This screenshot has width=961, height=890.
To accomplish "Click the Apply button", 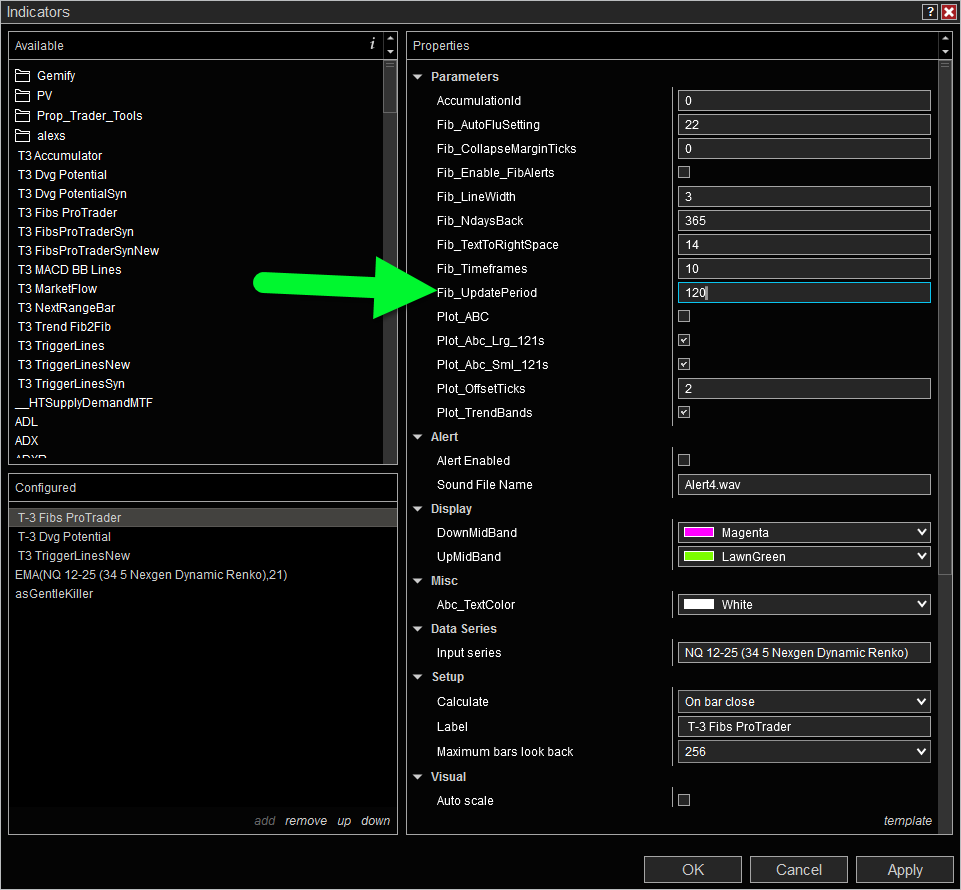I will coord(904,870).
